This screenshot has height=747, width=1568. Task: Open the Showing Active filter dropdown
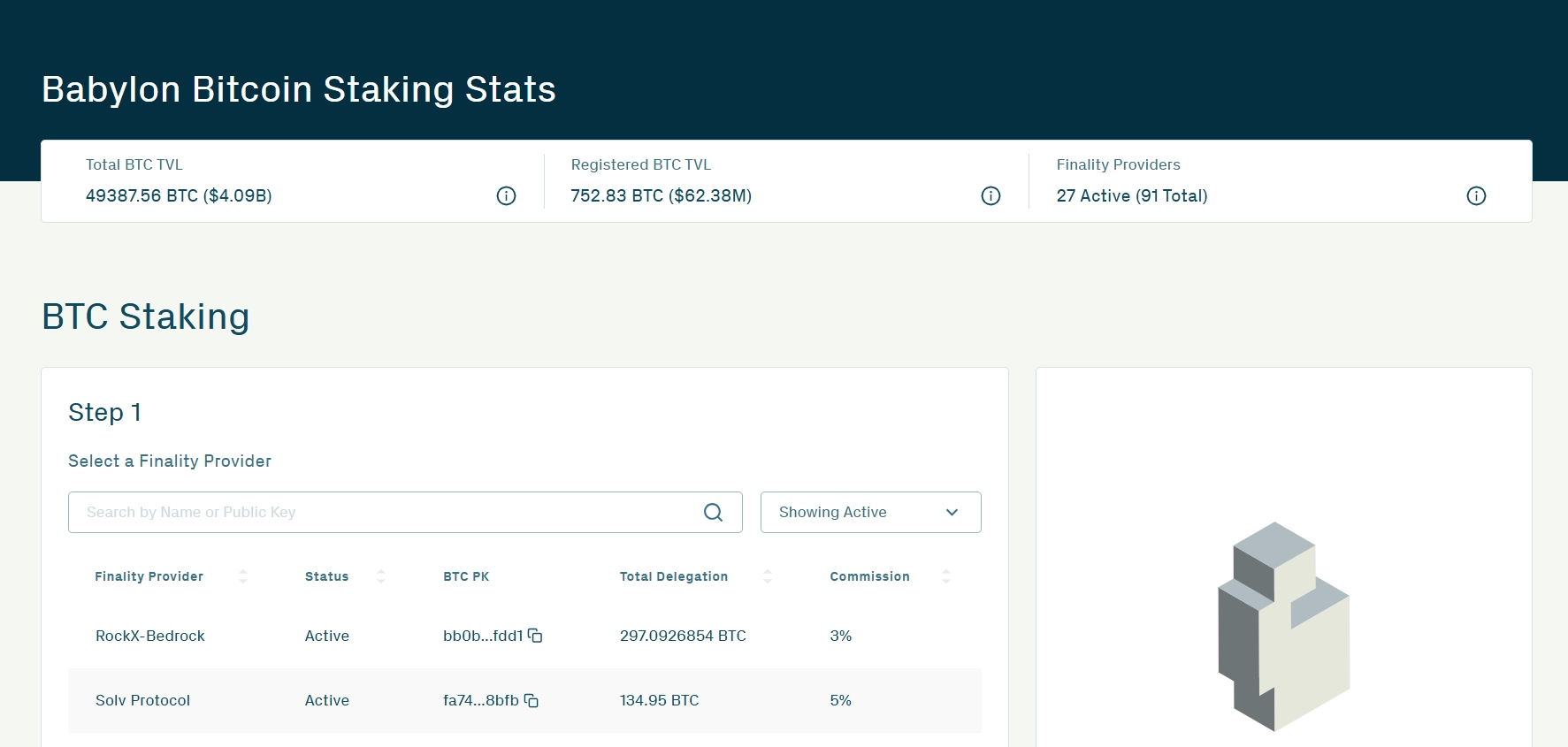pos(870,513)
